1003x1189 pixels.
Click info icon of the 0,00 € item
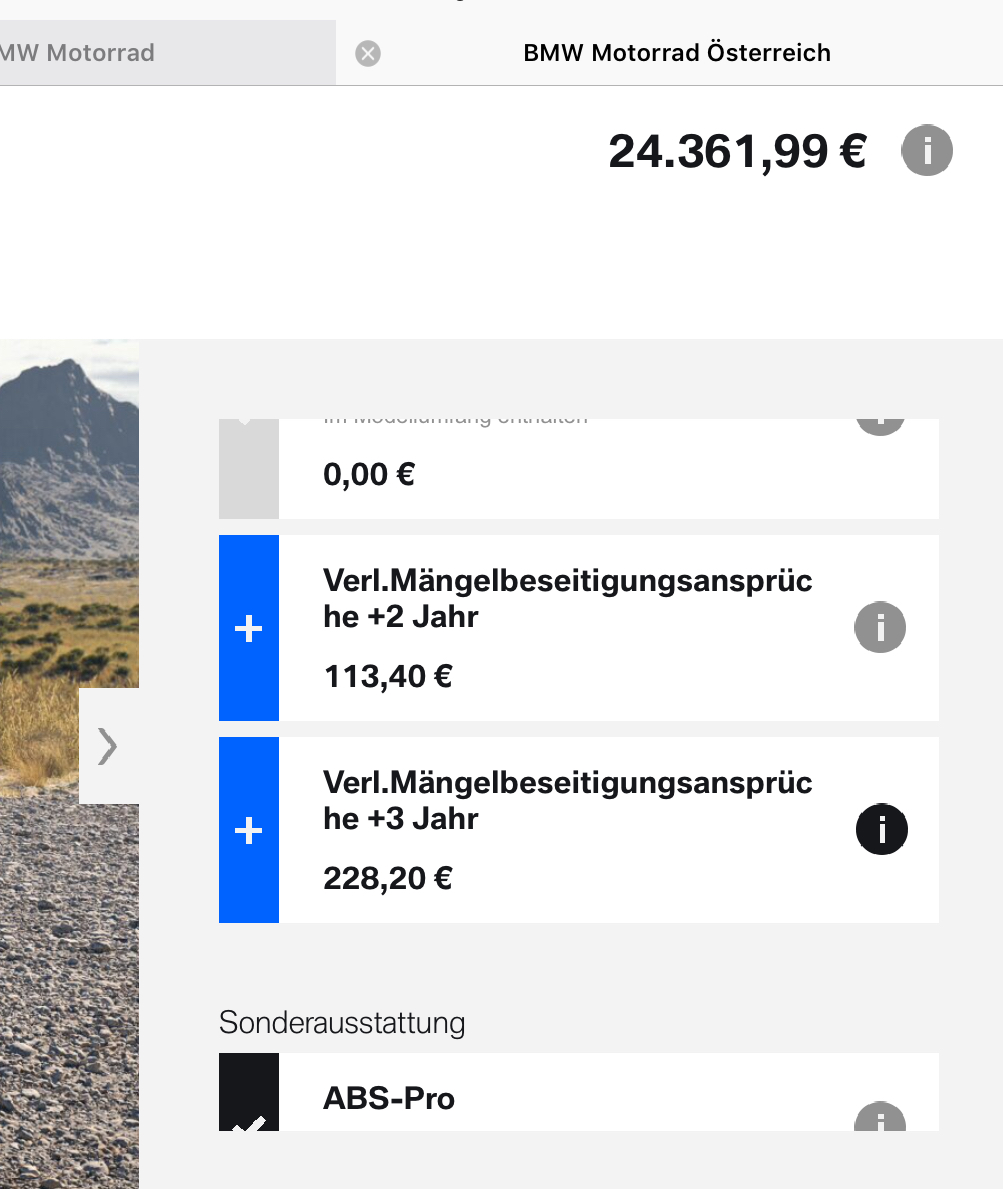pyautogui.click(x=880, y=425)
